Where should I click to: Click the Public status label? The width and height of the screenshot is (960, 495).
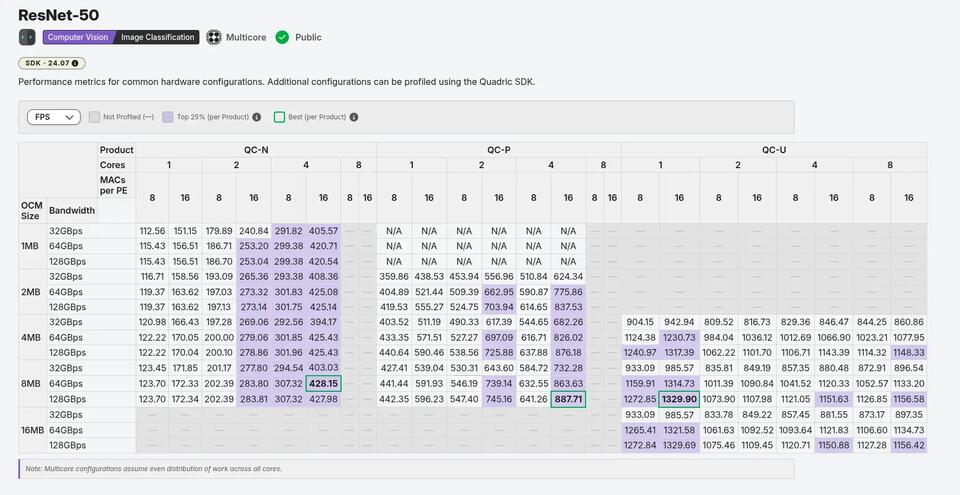coord(308,37)
